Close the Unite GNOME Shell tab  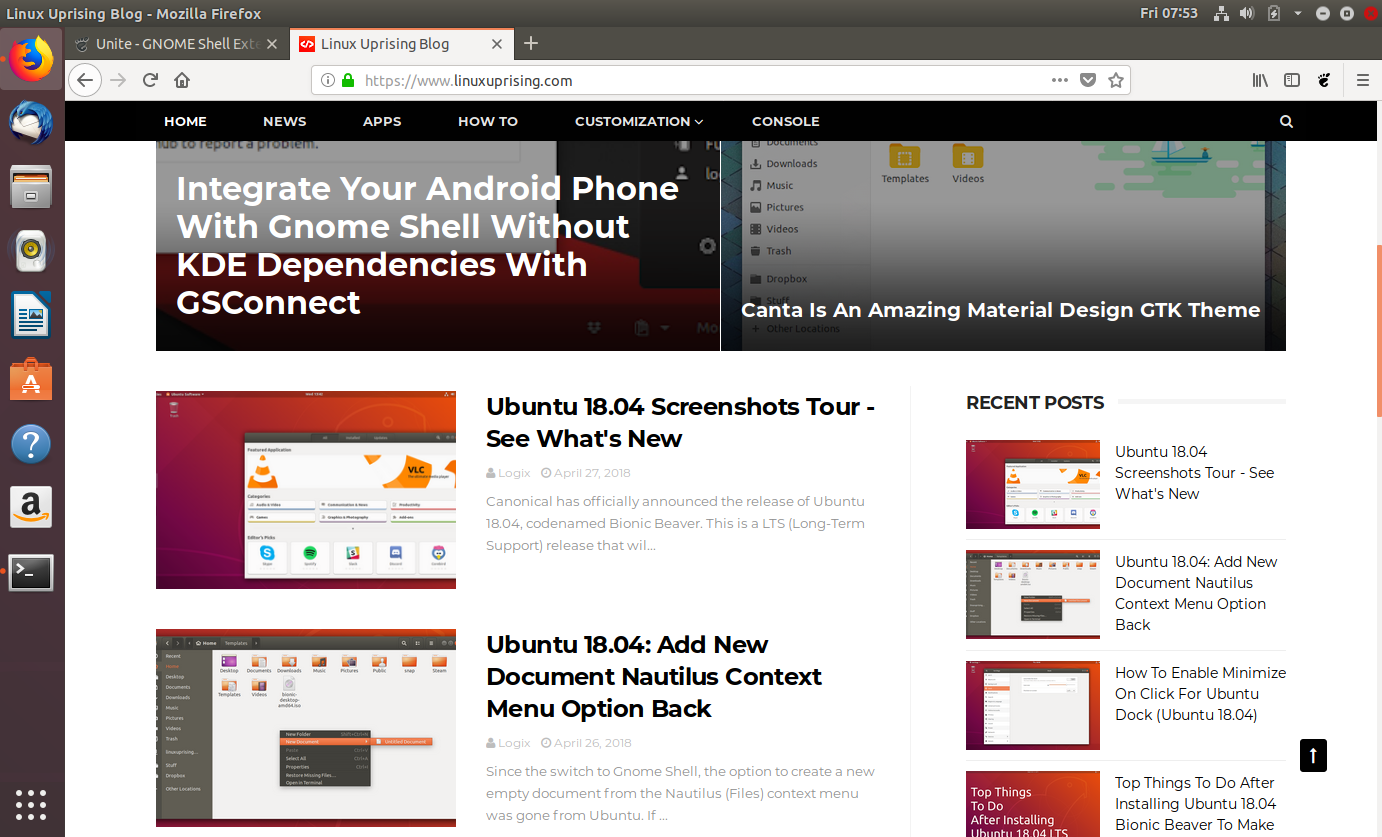click(272, 44)
